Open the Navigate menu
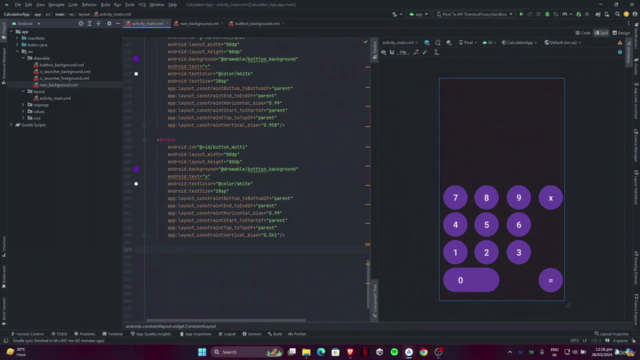This screenshot has height=360, width=640. click(56, 4)
